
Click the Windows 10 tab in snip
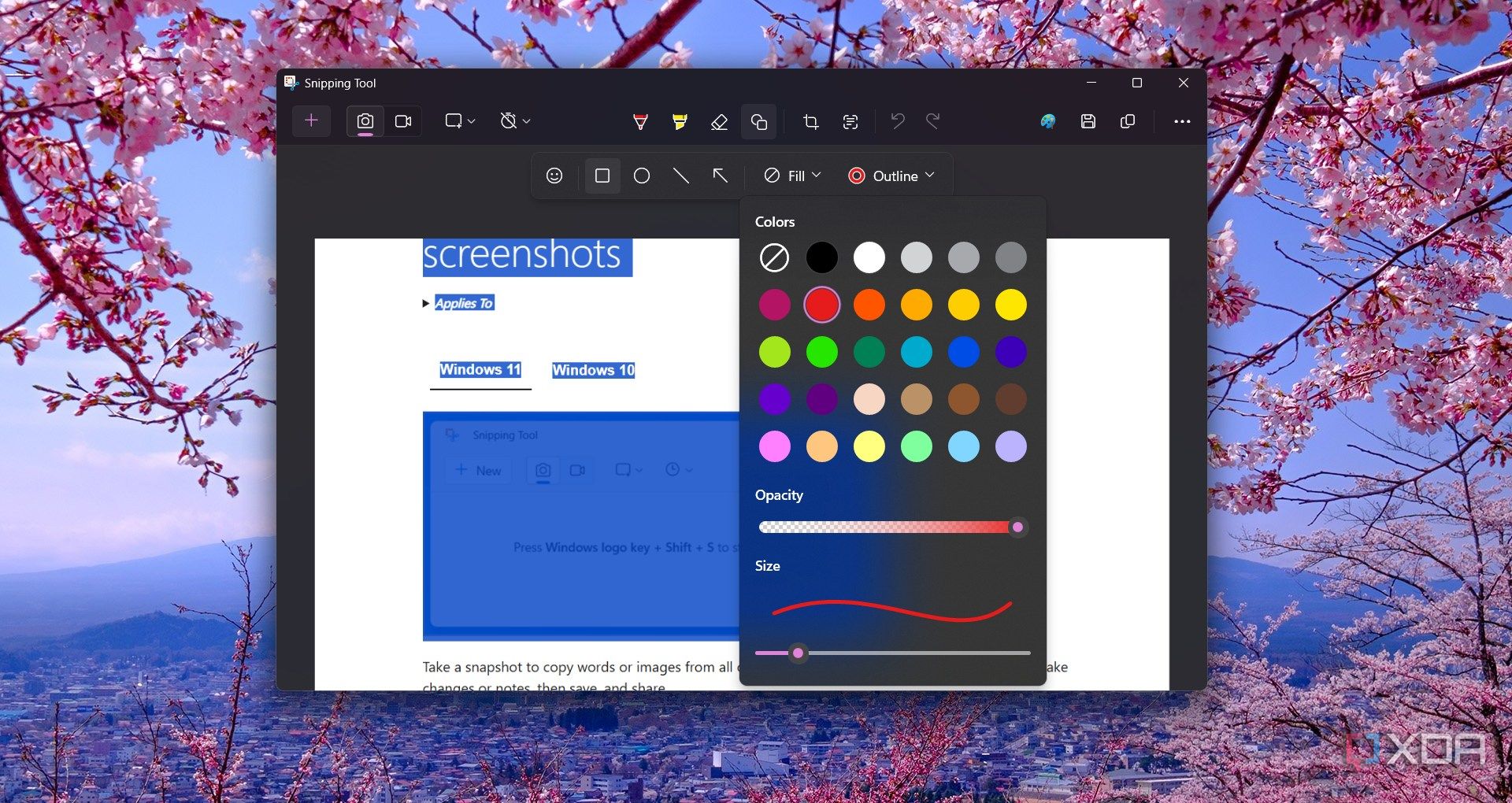click(x=593, y=370)
